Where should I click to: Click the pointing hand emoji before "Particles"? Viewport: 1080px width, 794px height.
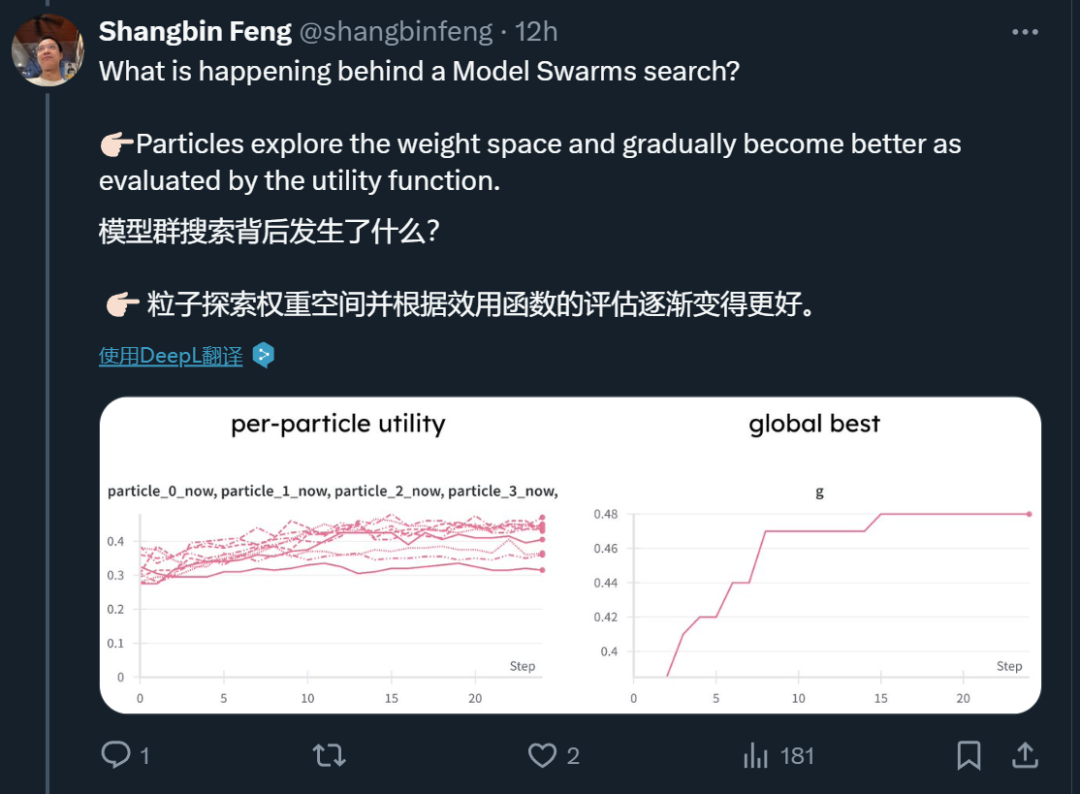pos(116,144)
